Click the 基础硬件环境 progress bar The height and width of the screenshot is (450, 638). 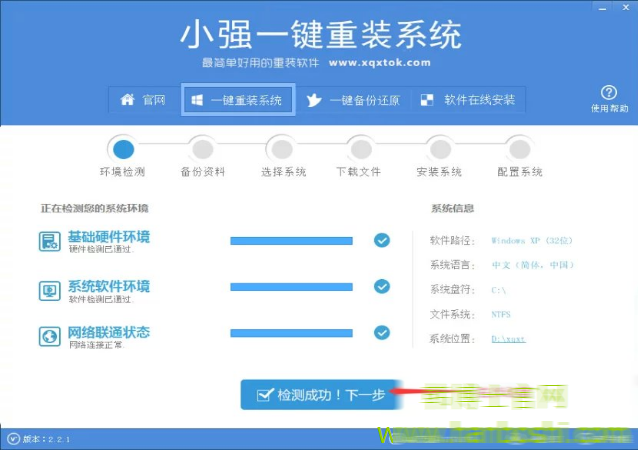click(291, 241)
